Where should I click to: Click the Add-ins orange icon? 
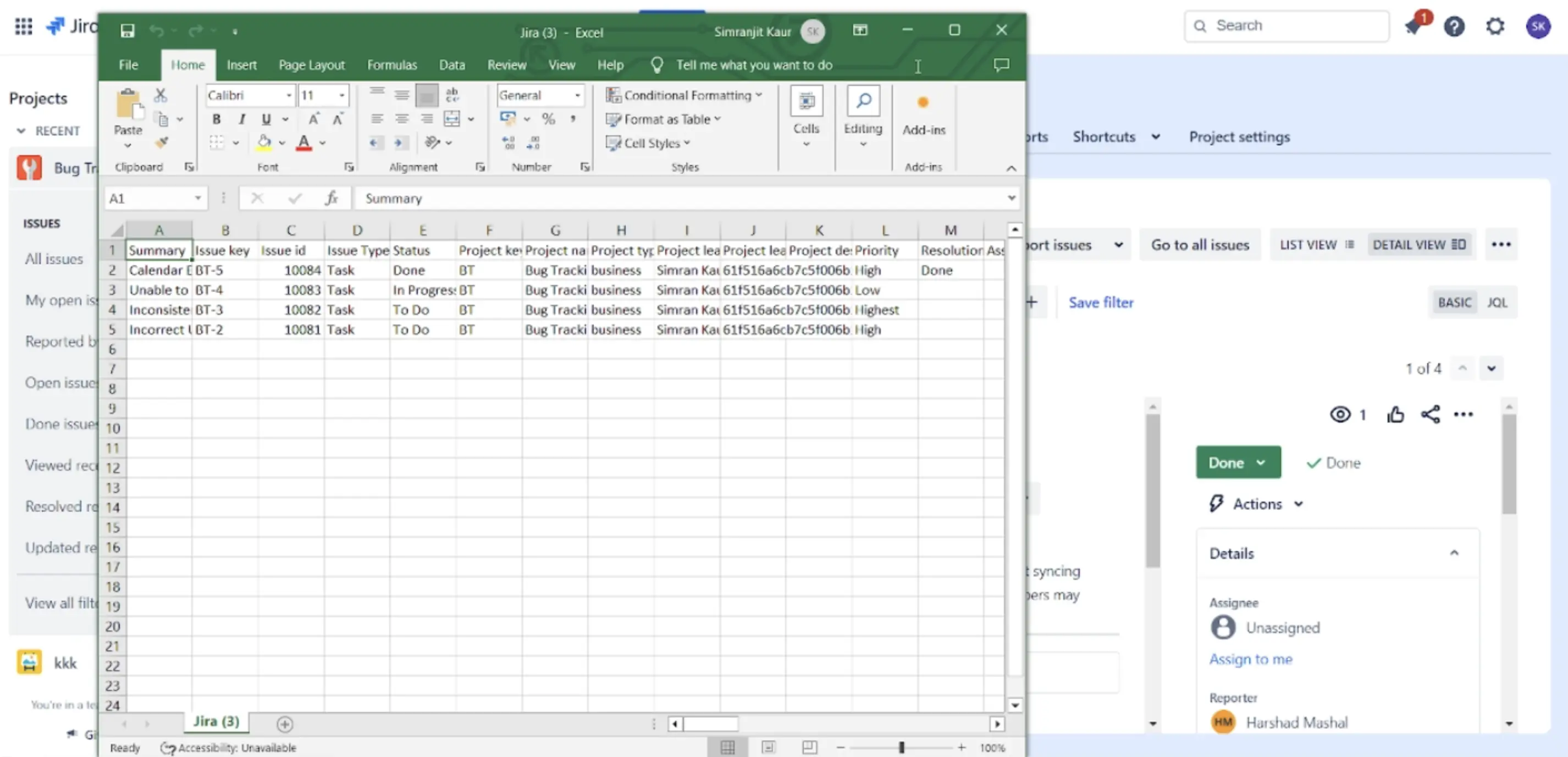pyautogui.click(x=923, y=102)
